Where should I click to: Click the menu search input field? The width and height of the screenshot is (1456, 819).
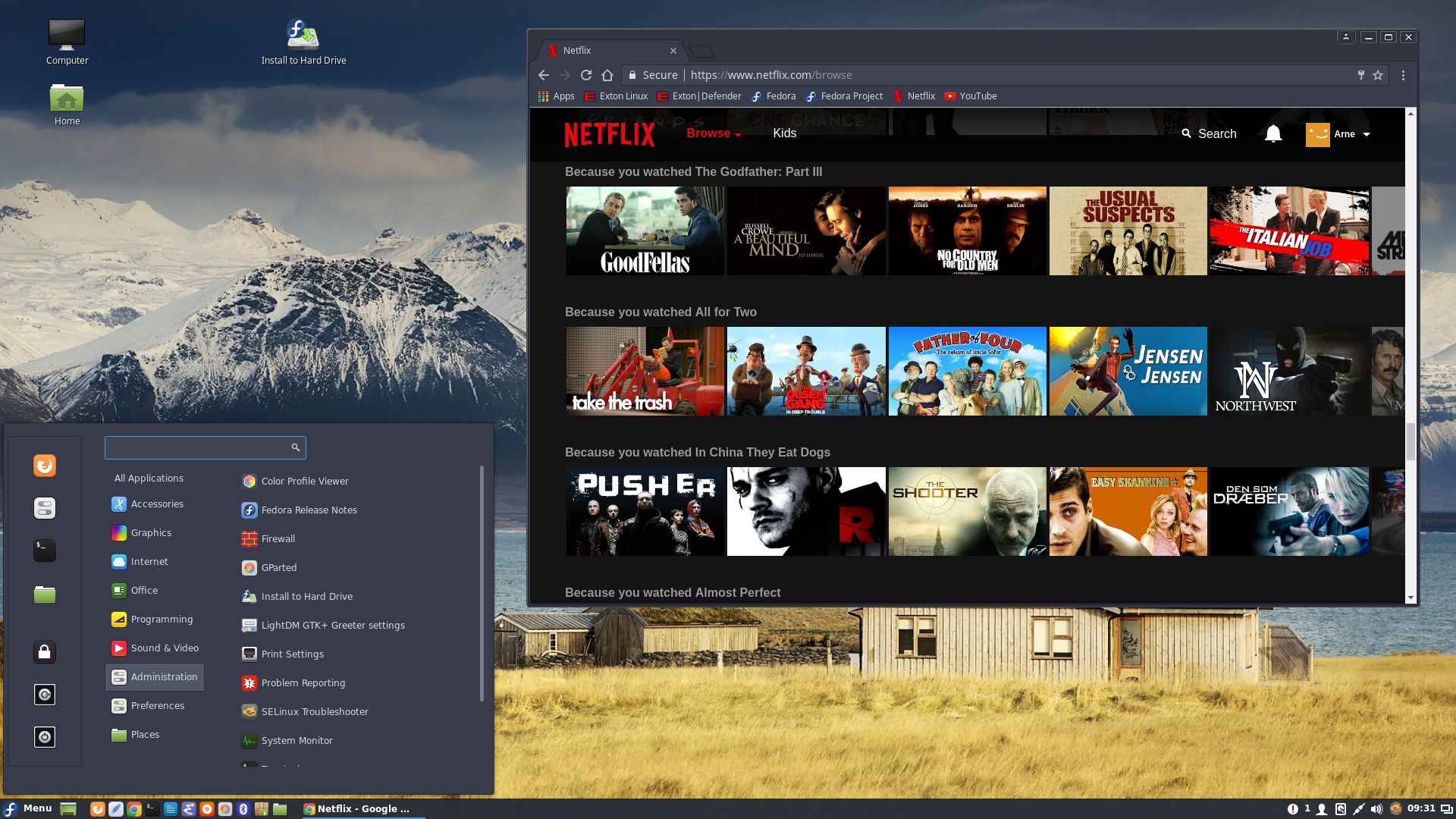(197, 447)
